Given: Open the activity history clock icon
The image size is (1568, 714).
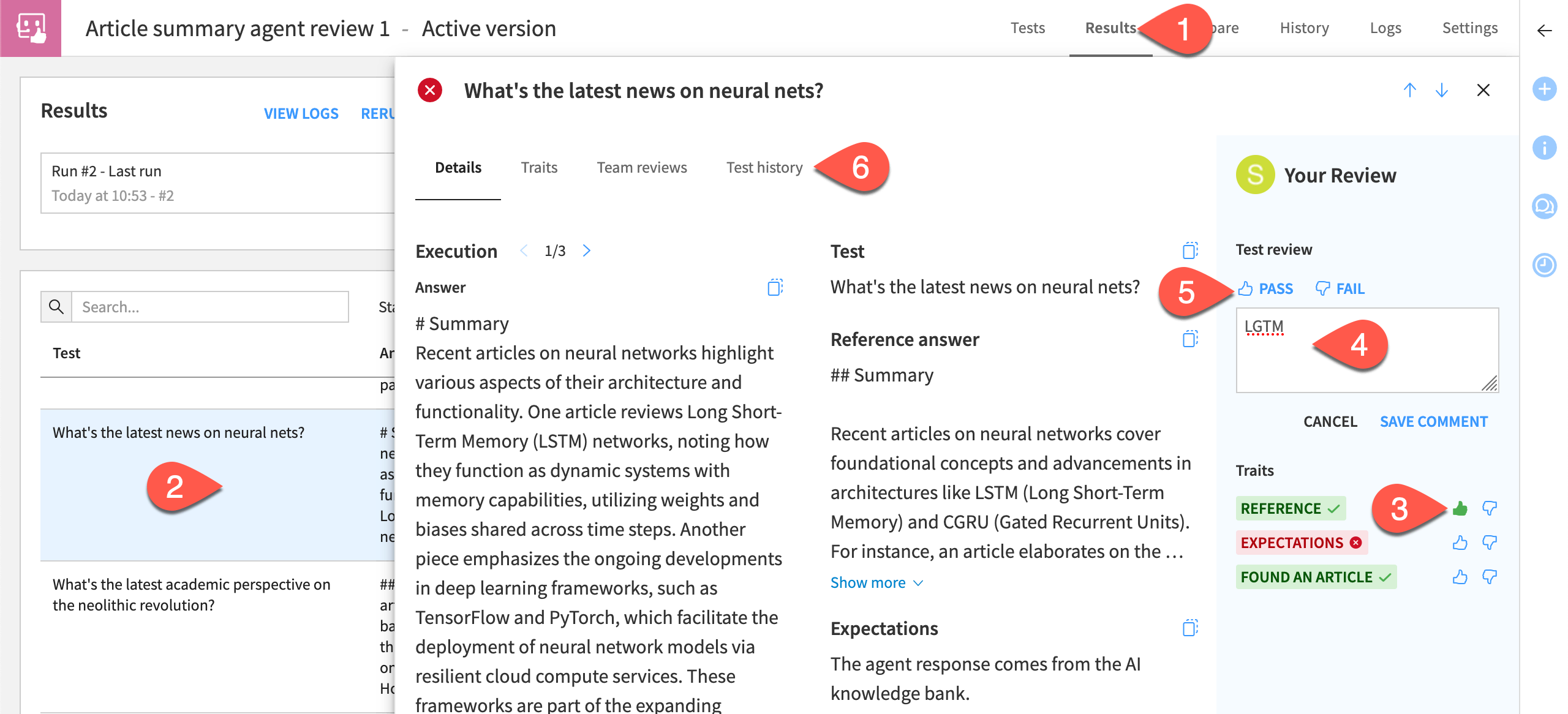Looking at the screenshot, I should [x=1545, y=266].
